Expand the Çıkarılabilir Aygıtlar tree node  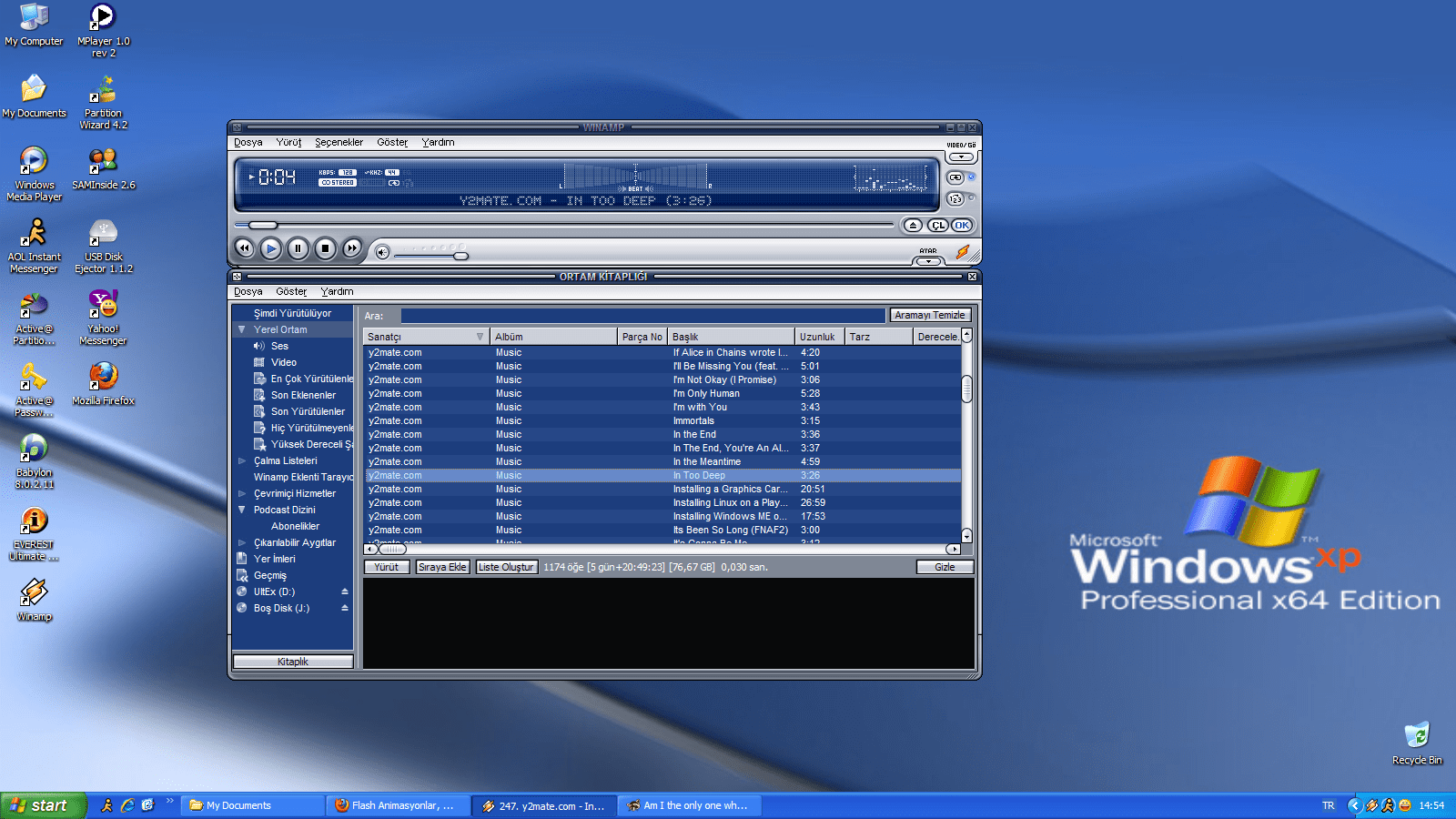coord(242,542)
